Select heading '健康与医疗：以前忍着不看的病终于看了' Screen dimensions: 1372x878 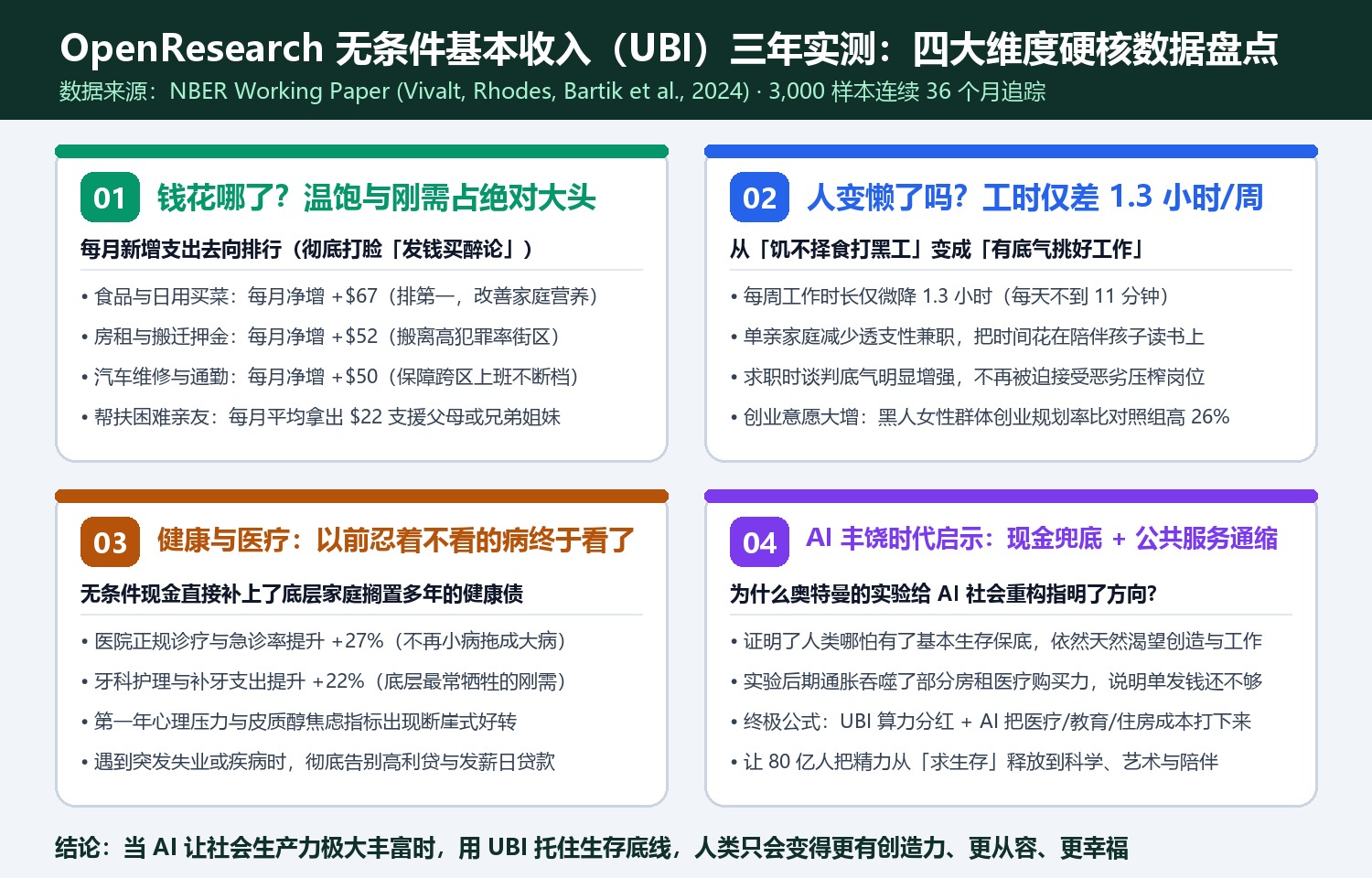coord(395,541)
